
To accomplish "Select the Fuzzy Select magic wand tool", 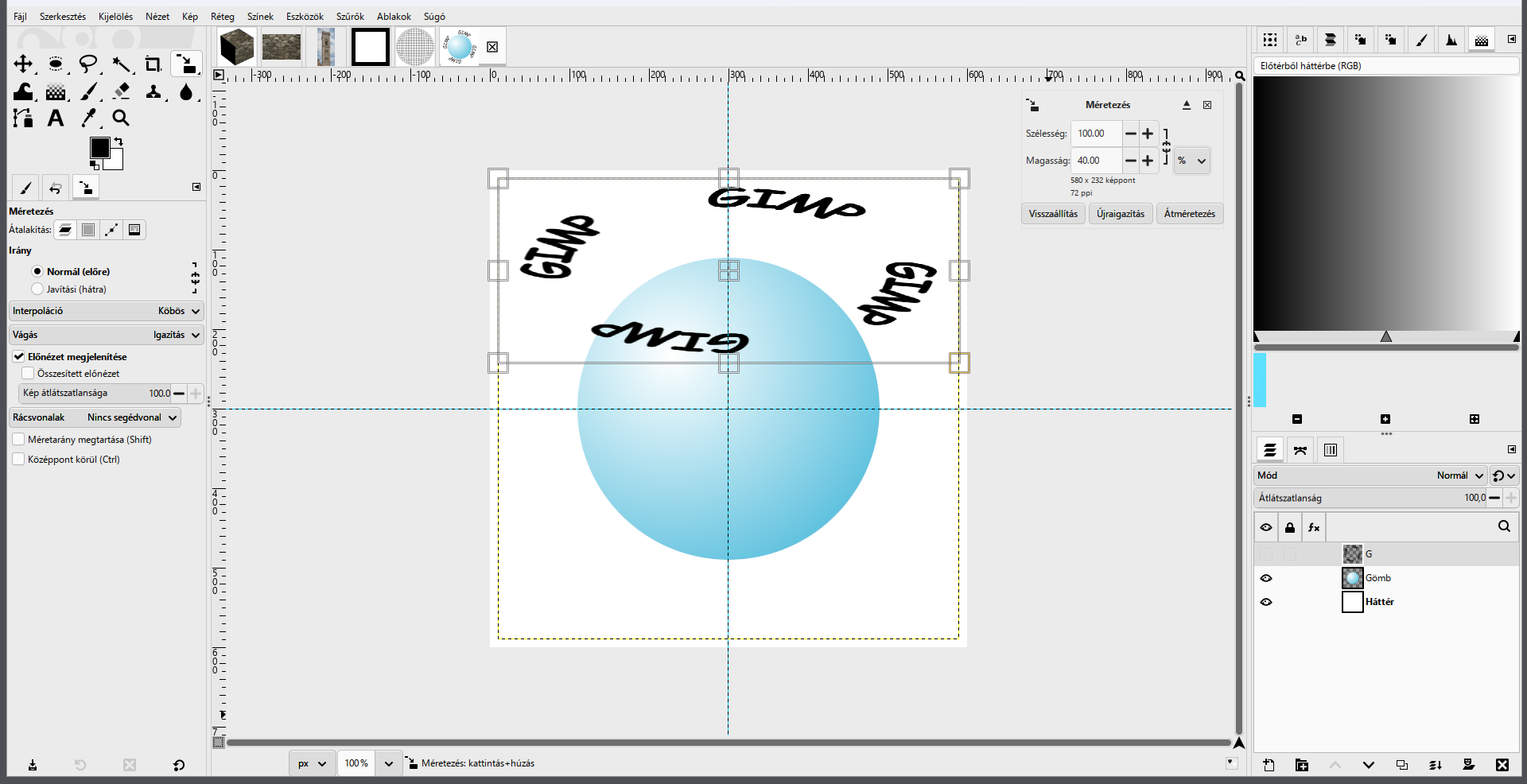I will pyautogui.click(x=121, y=64).
